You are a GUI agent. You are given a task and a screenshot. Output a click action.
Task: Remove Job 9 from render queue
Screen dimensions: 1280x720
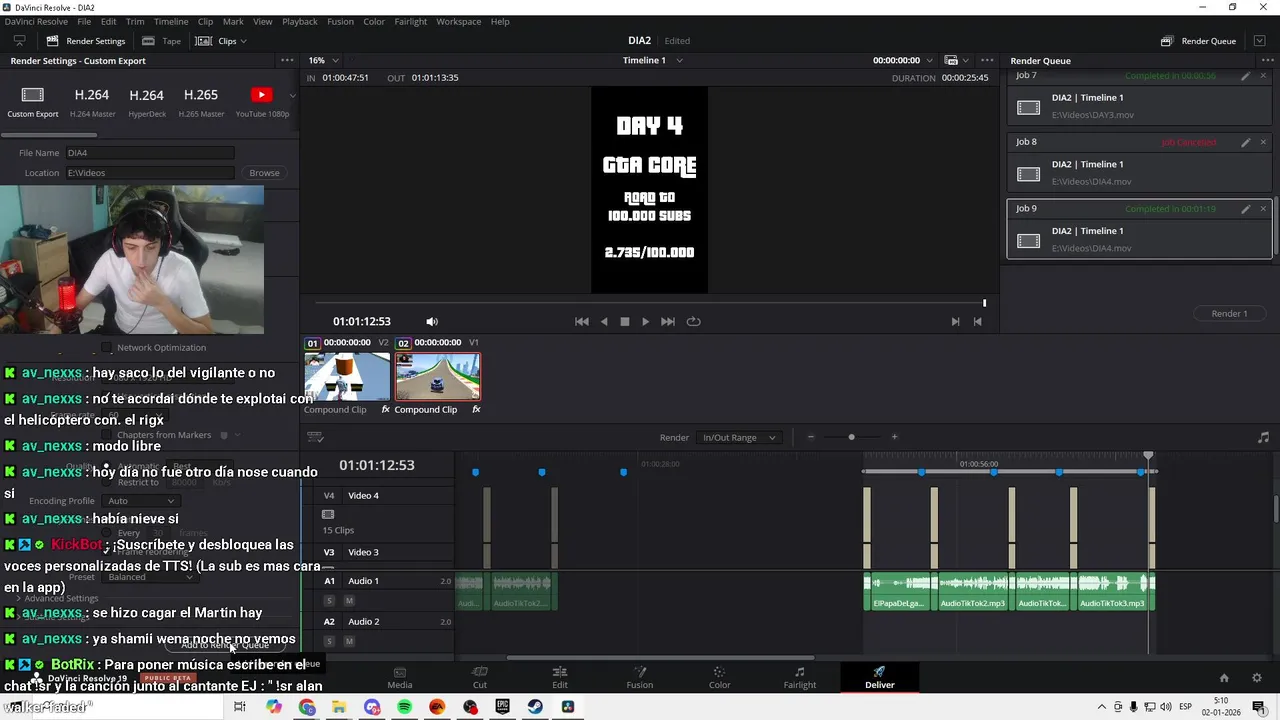[1263, 209]
